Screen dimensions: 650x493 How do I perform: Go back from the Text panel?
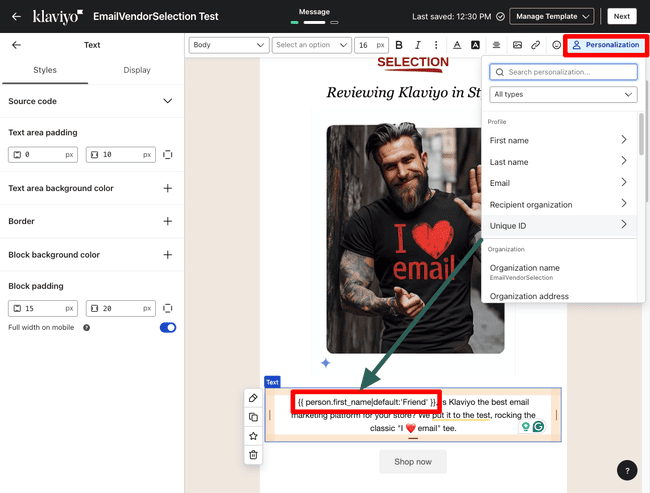pos(16,45)
